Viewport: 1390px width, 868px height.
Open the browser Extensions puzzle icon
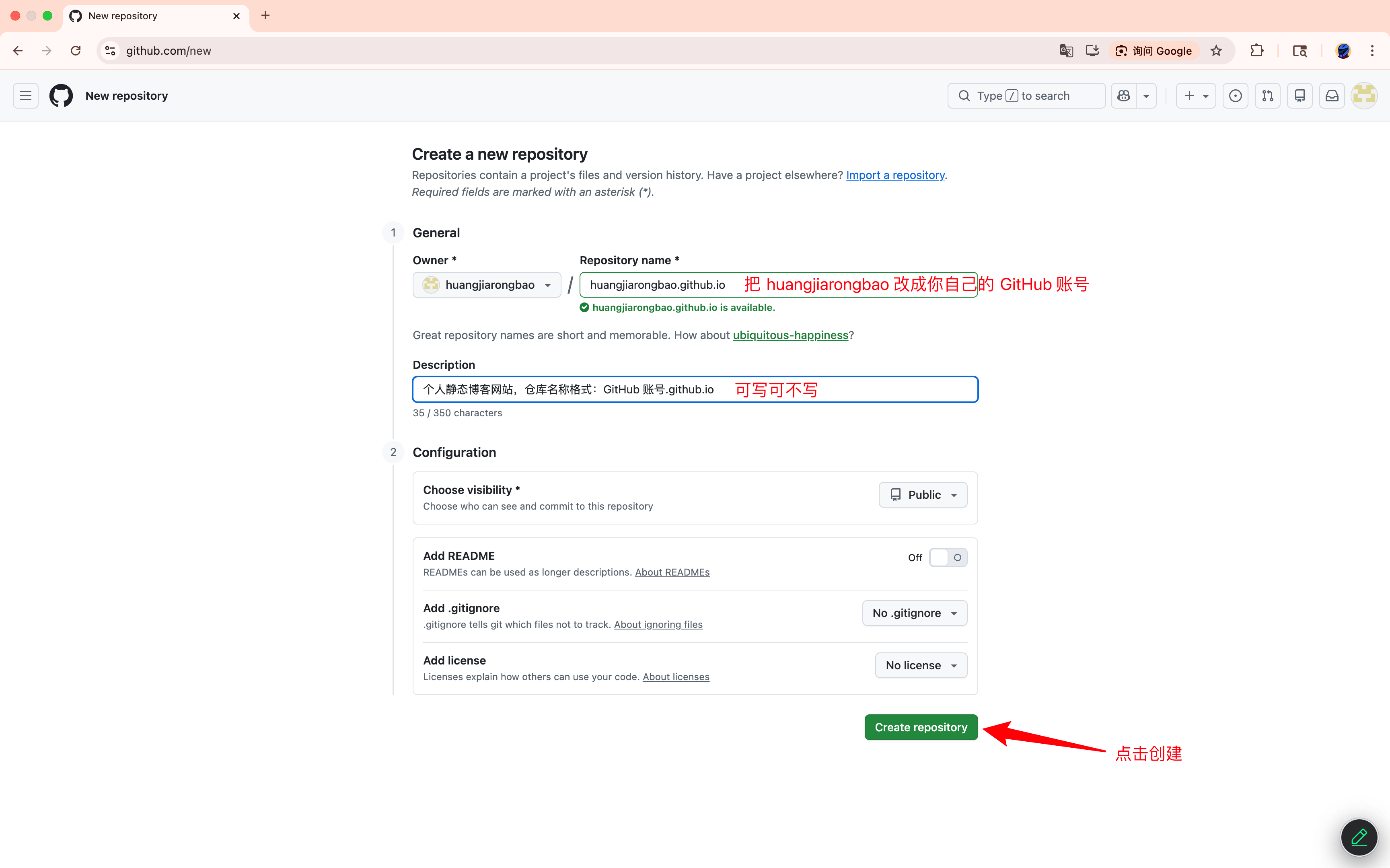(x=1256, y=51)
